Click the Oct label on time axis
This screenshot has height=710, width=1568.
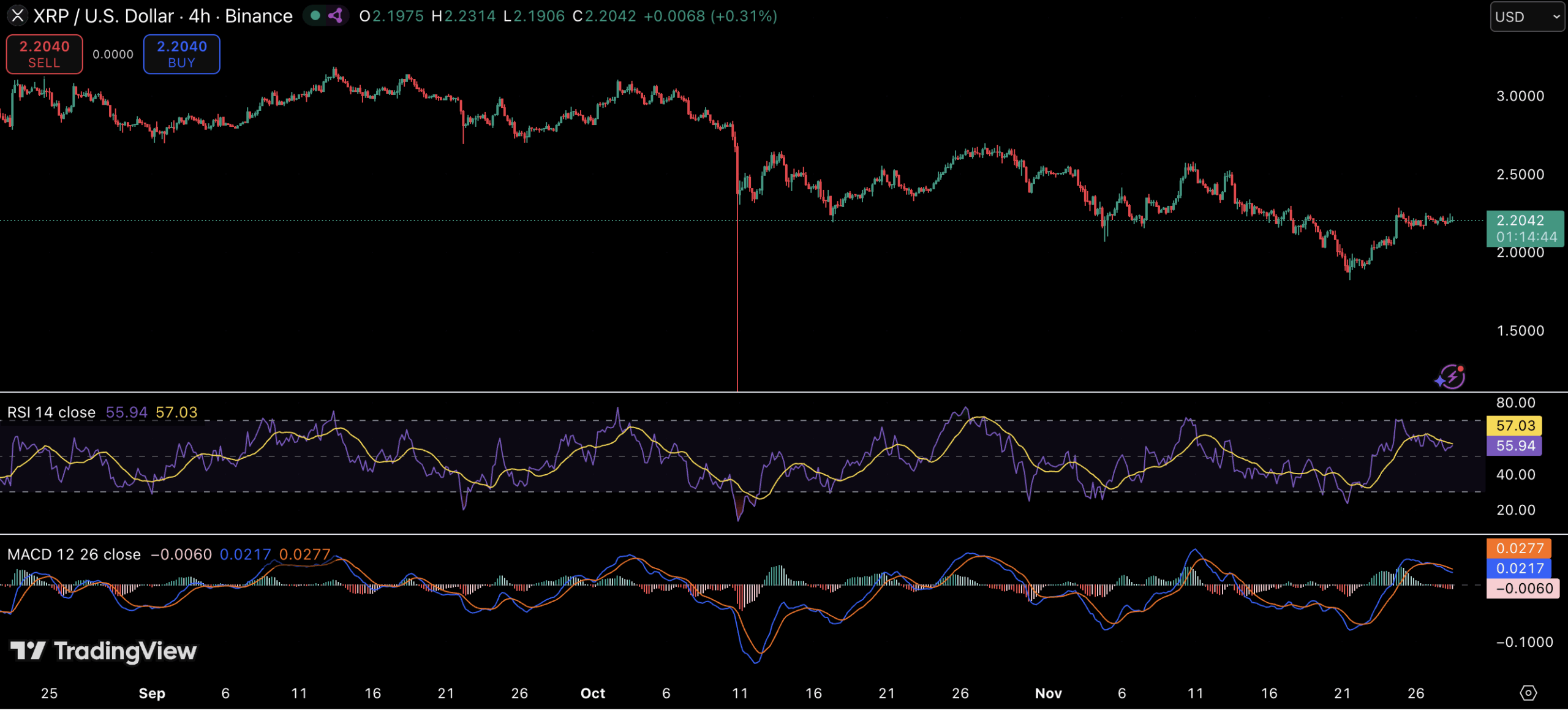(x=592, y=693)
